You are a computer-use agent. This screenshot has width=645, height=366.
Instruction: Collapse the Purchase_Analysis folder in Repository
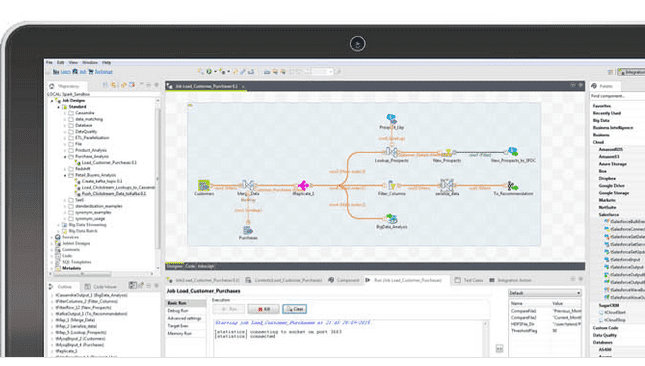tap(65, 157)
